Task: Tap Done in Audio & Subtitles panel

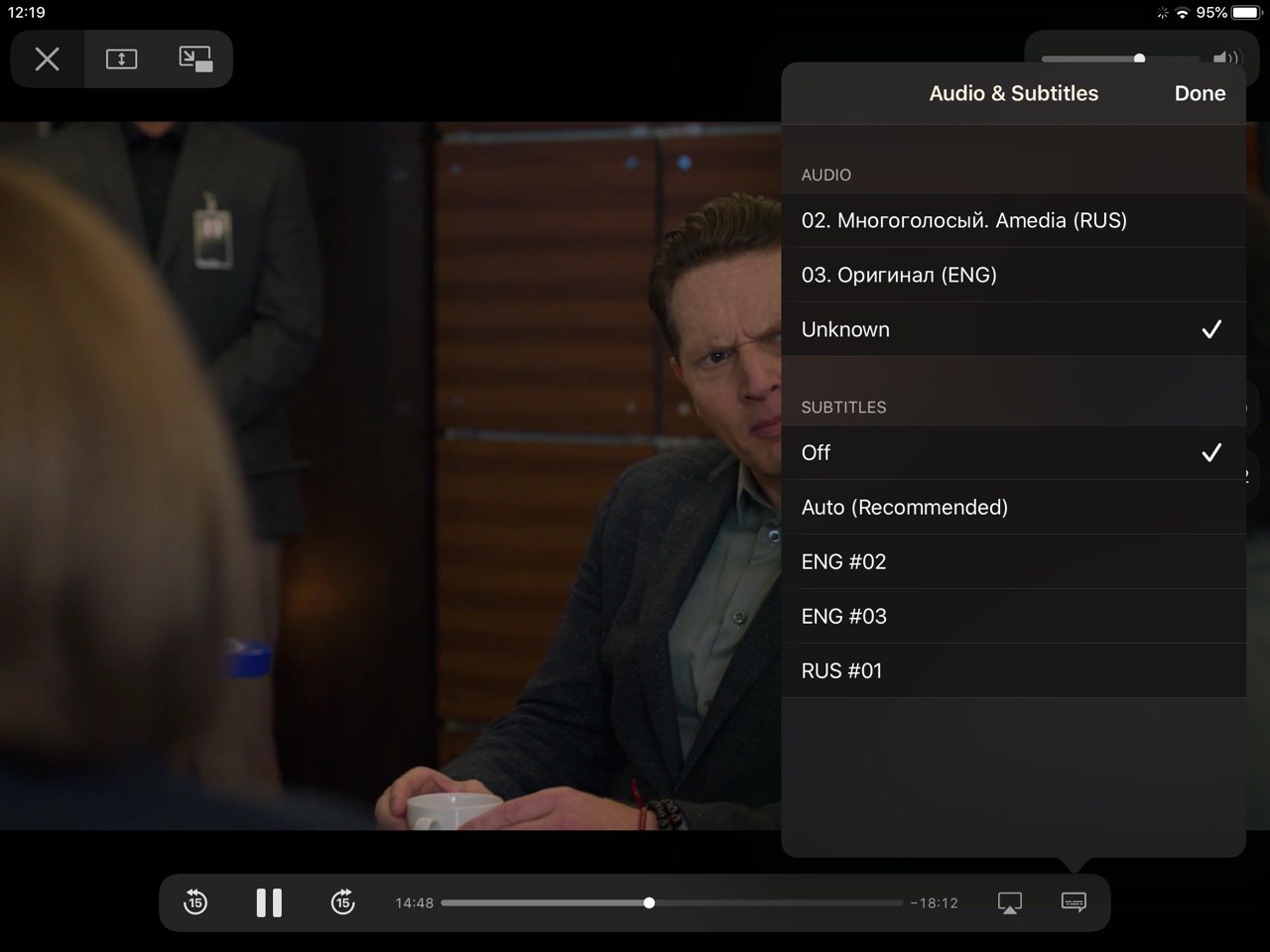Action: (x=1200, y=93)
